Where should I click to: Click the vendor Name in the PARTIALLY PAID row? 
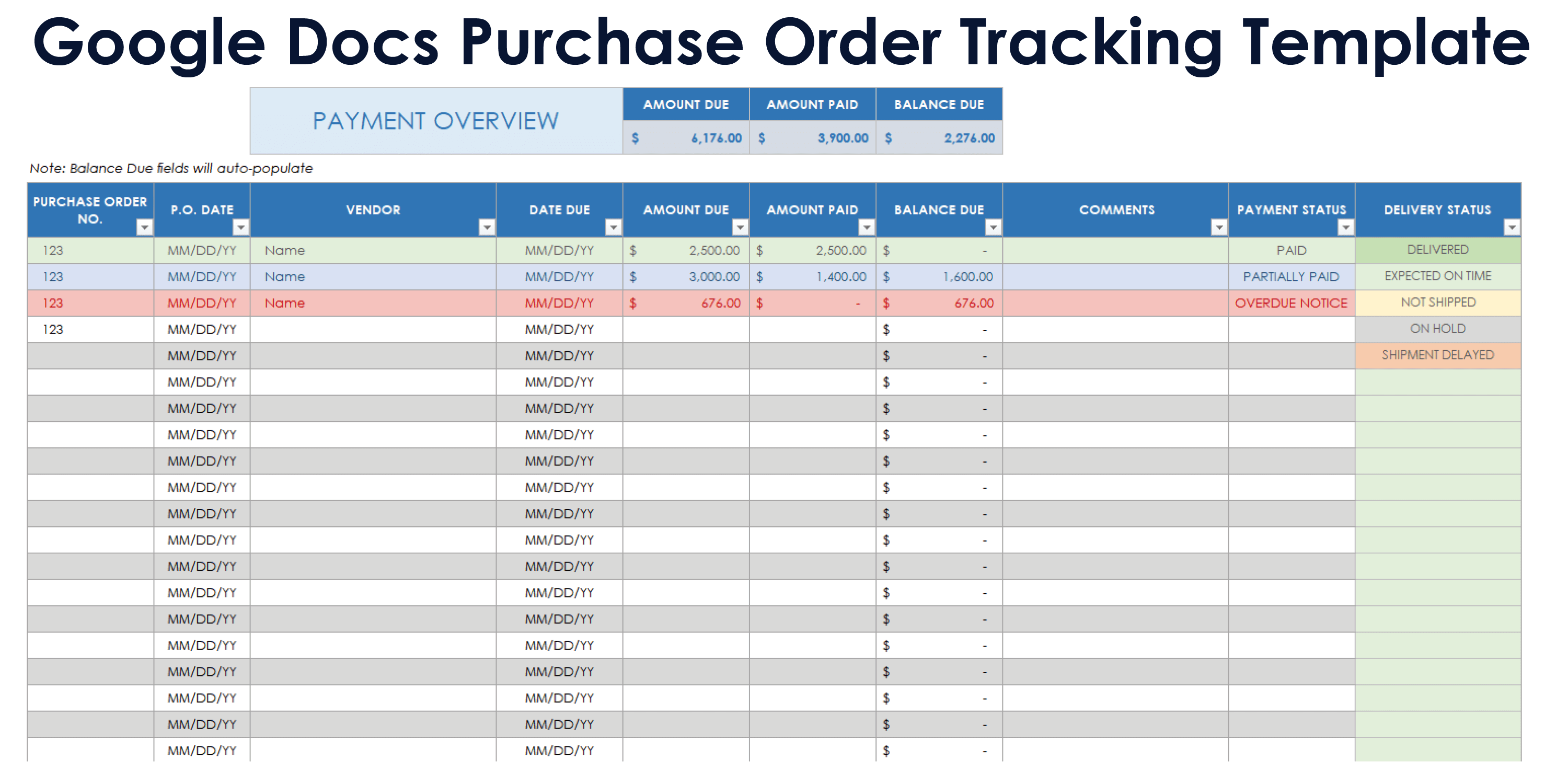pyautogui.click(x=373, y=276)
